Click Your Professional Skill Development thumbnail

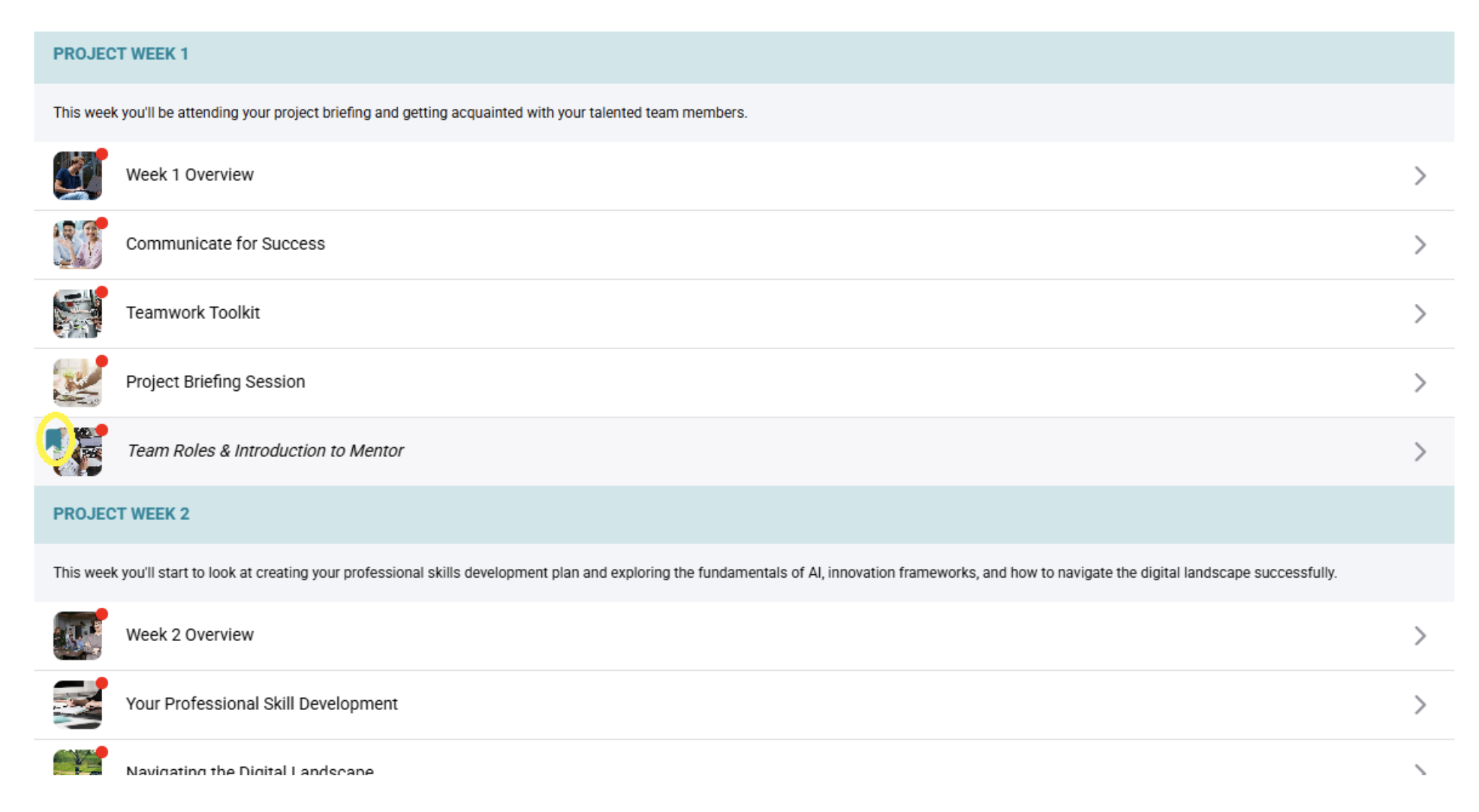[77, 705]
